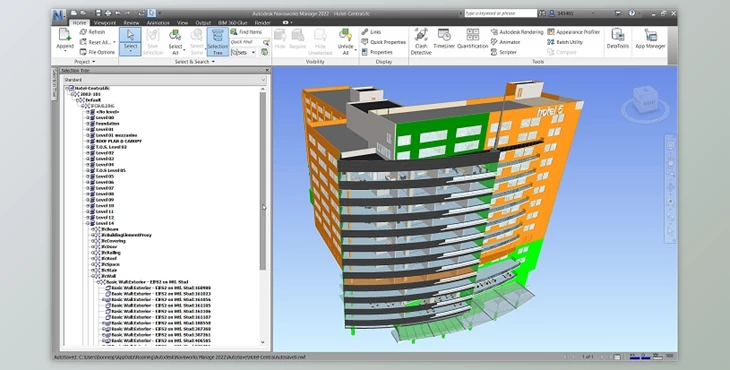Click the Quick Find search icon

[x=266, y=42]
